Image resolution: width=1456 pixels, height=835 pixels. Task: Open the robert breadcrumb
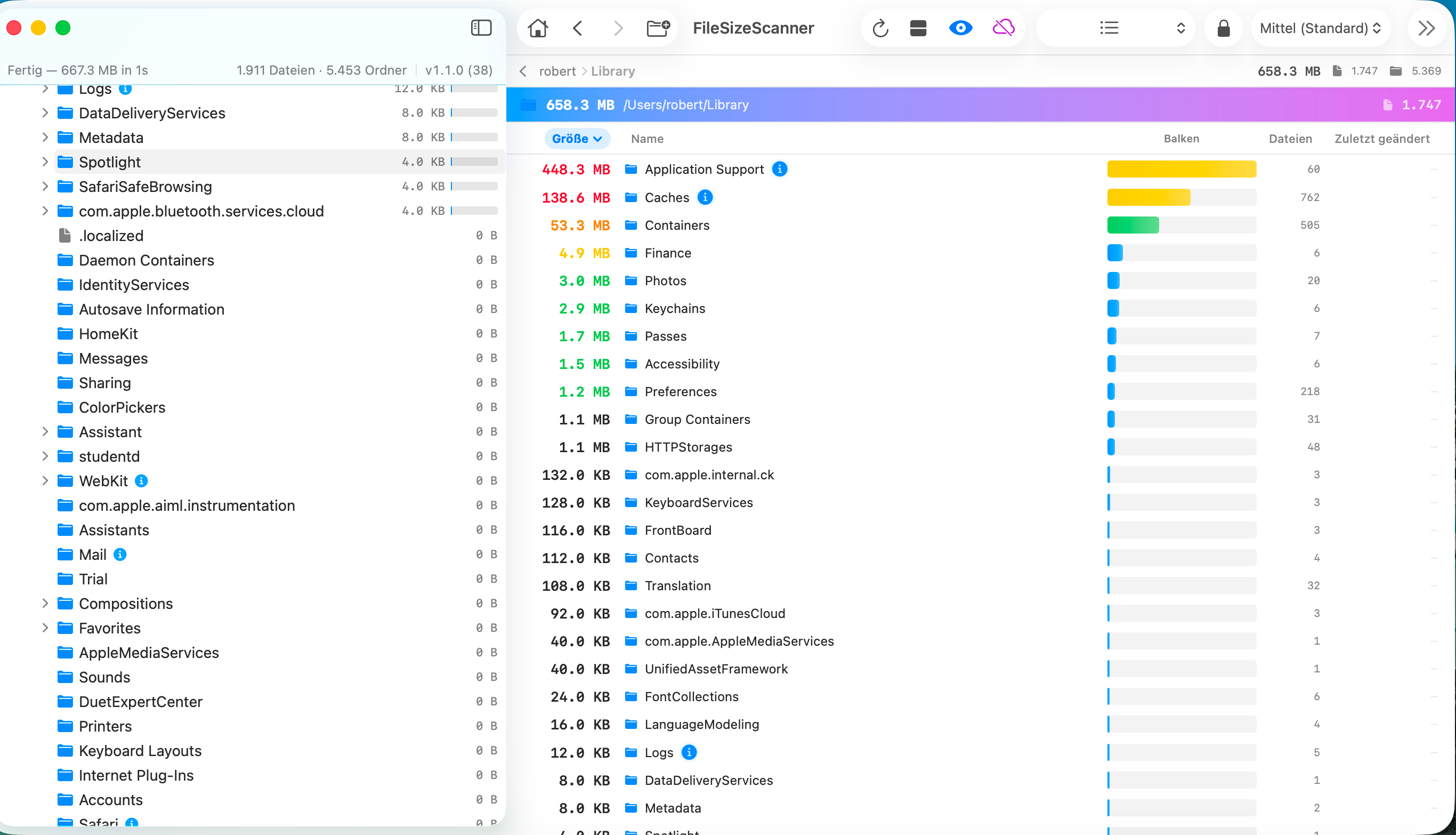pyautogui.click(x=557, y=71)
